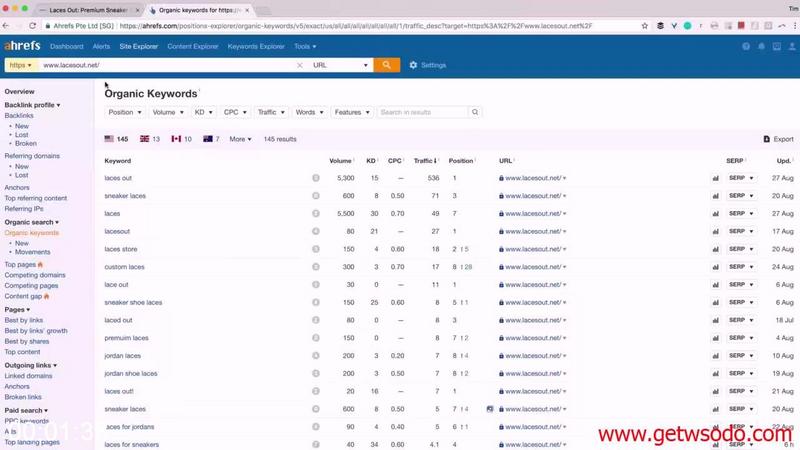800x450 pixels.
Task: Select the Canada flag 10 results
Action: tap(182, 139)
